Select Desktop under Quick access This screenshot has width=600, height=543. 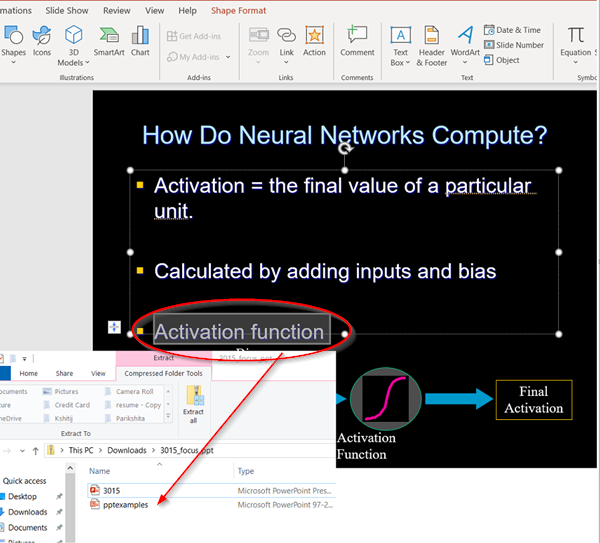[23, 496]
